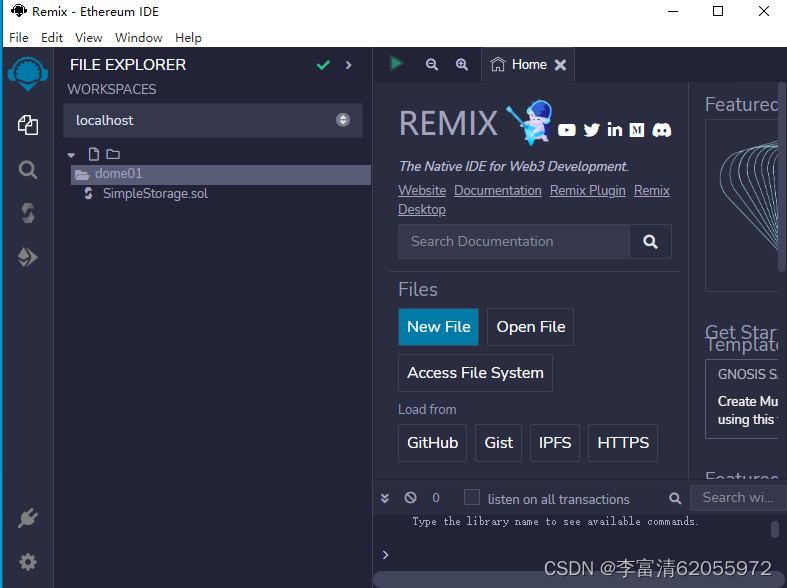Viewport: 787px width, 588px height.
Task: Click the documentation search magnifier button
Action: (x=650, y=241)
